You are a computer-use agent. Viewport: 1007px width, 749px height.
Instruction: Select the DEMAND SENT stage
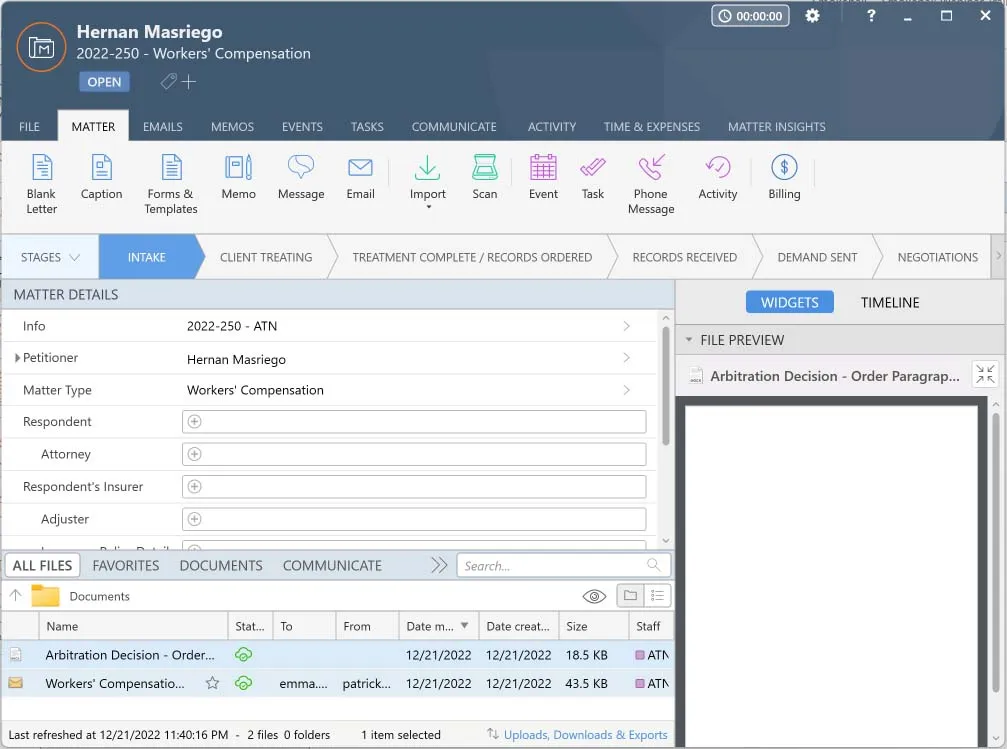point(817,257)
